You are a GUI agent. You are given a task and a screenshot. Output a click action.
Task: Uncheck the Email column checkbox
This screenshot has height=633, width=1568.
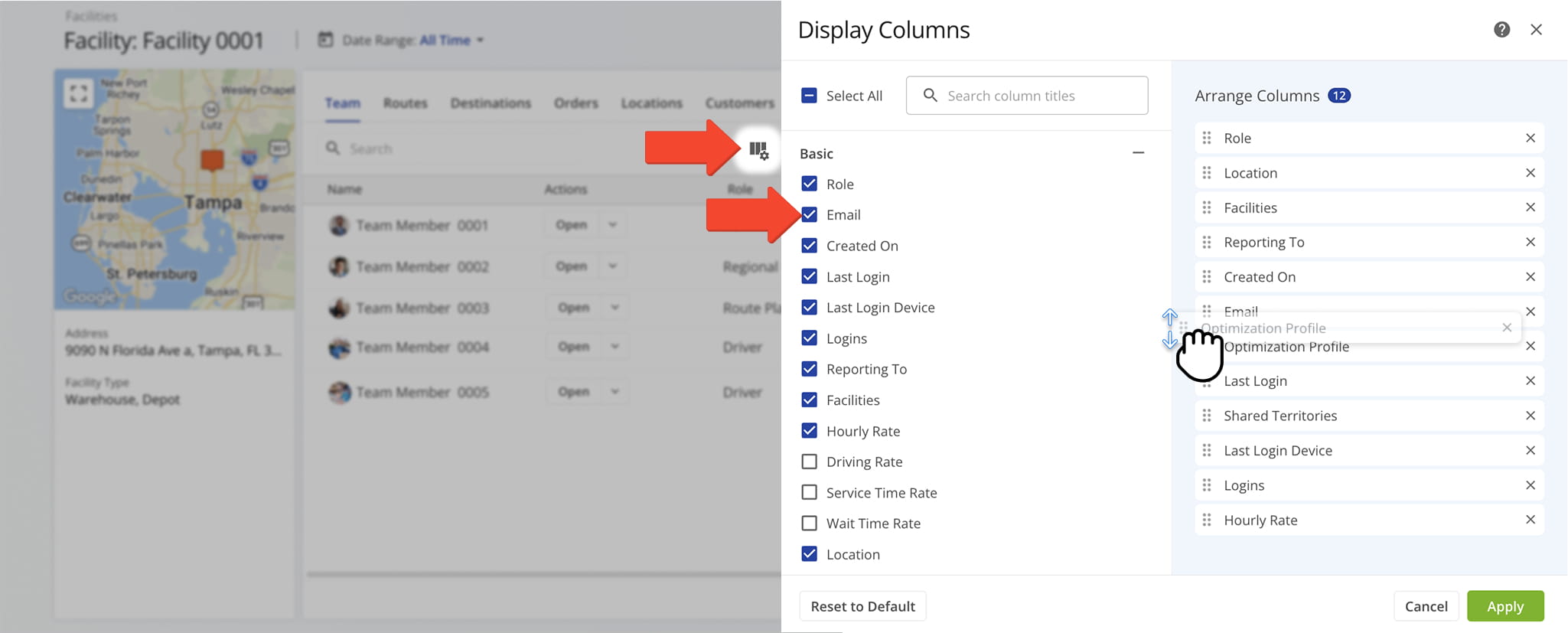coord(809,215)
